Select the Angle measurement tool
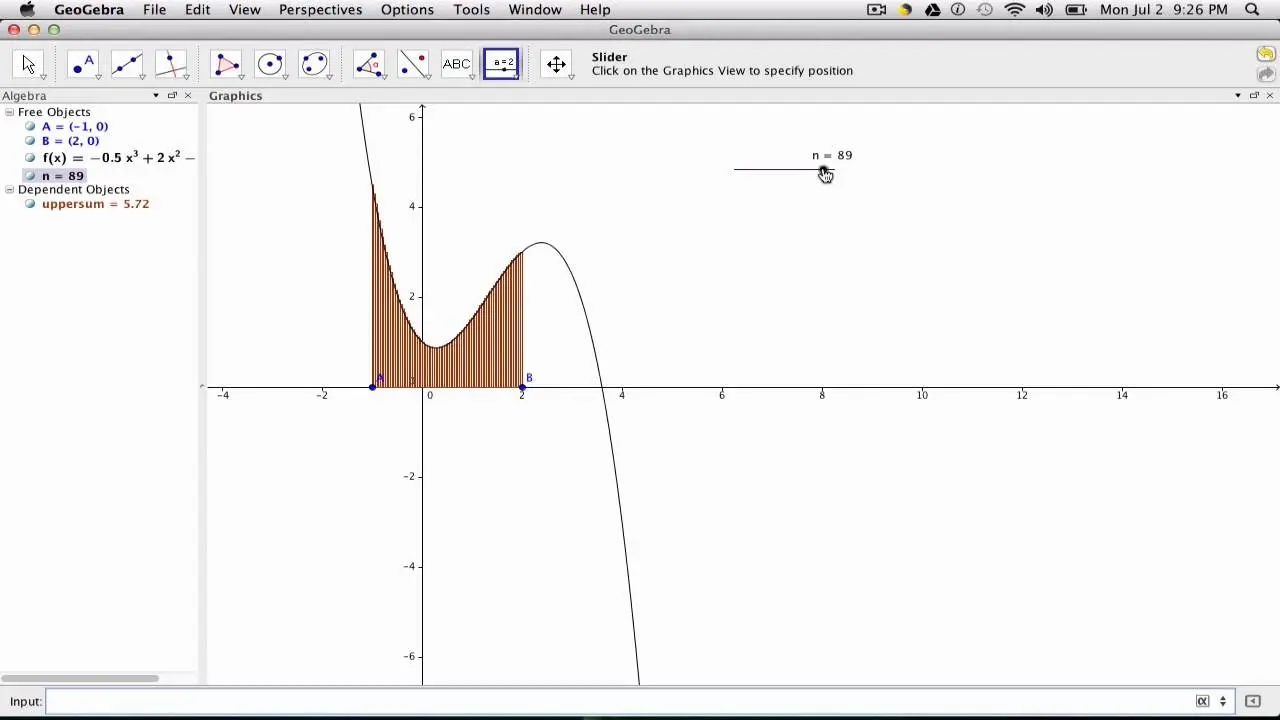Screen dimensions: 1280x720 (x=369, y=64)
